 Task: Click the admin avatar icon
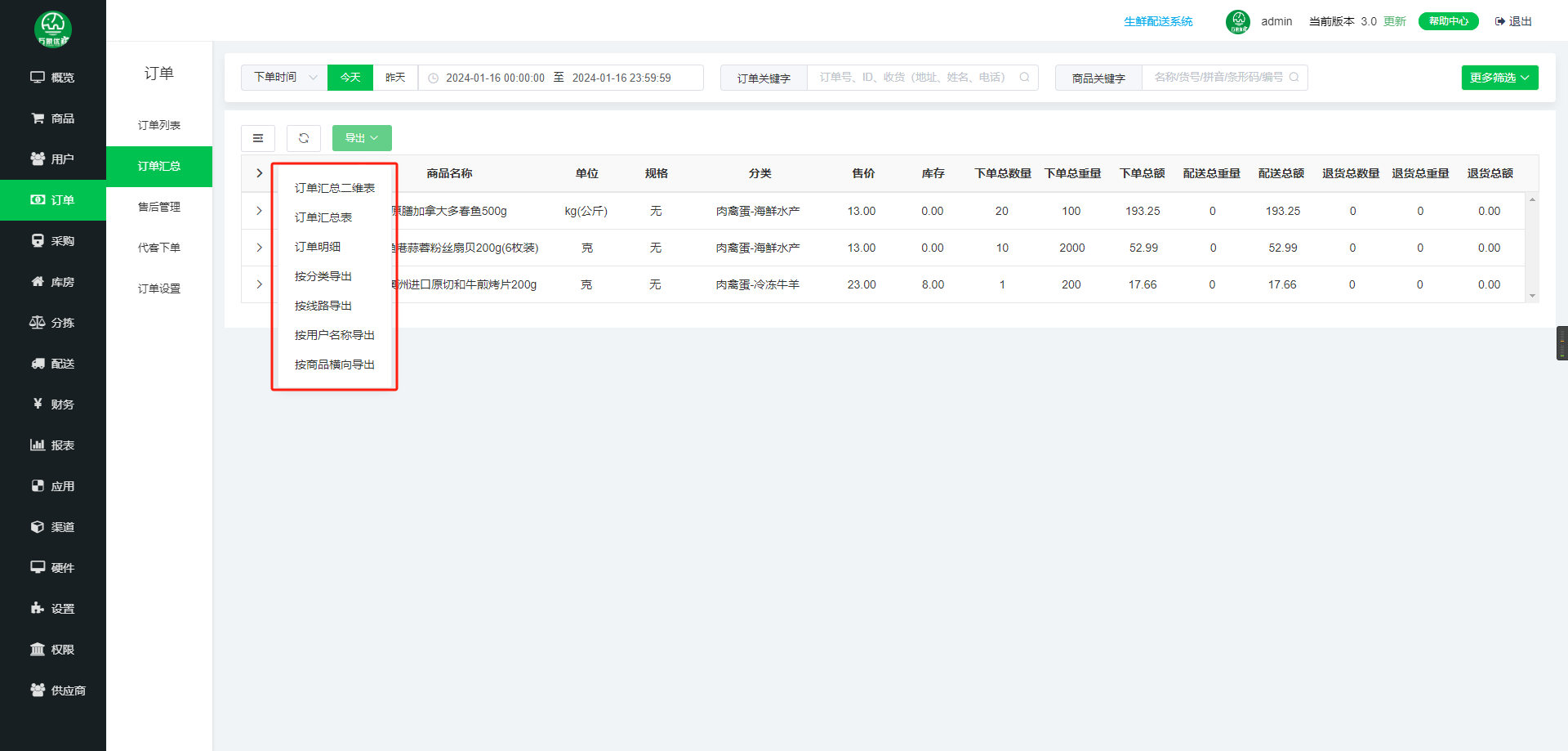pos(1238,21)
